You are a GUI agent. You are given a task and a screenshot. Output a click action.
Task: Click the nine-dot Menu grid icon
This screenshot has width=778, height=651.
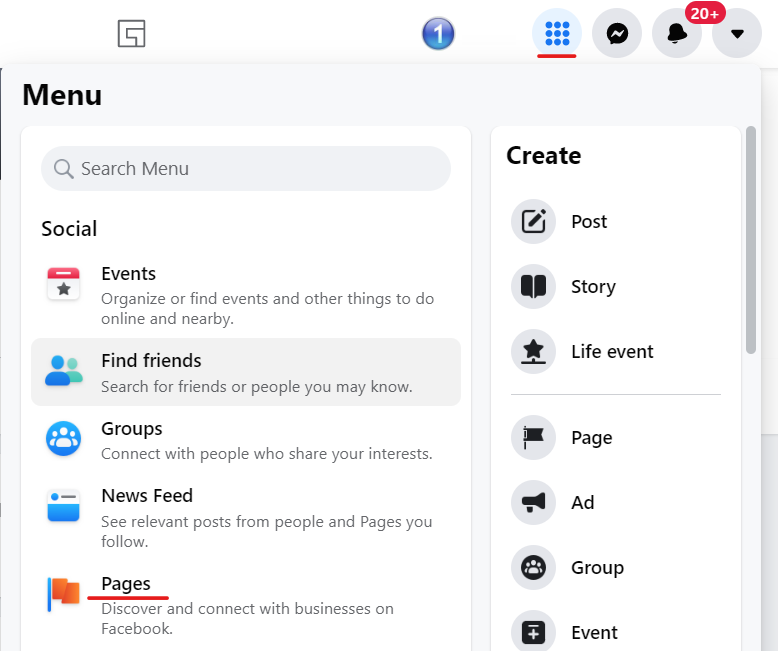pyautogui.click(x=557, y=34)
